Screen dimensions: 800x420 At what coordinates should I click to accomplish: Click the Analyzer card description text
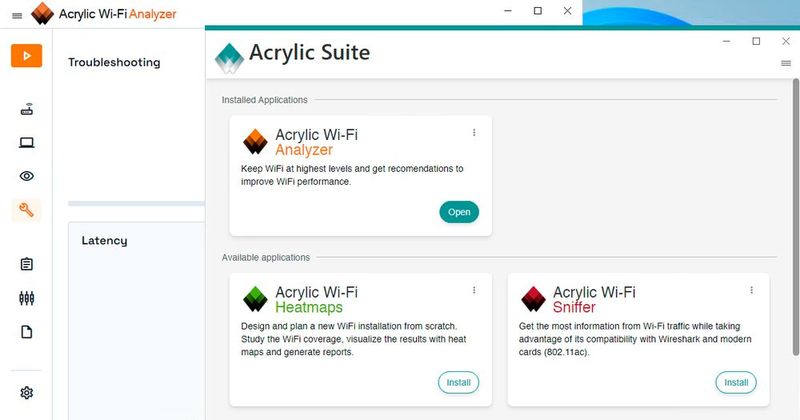tap(352, 175)
